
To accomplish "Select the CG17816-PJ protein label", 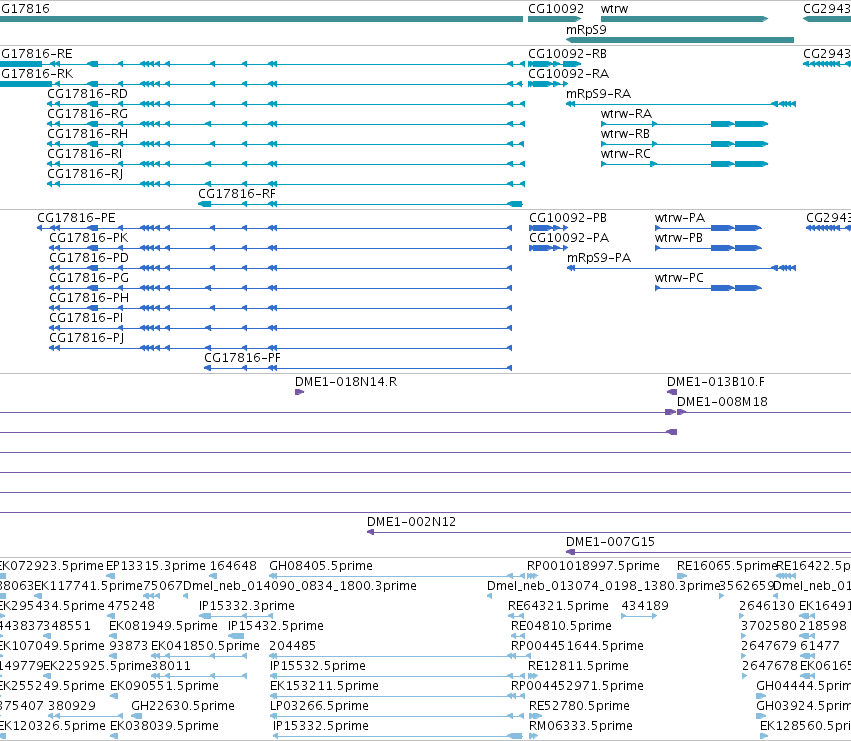I will (x=87, y=338).
